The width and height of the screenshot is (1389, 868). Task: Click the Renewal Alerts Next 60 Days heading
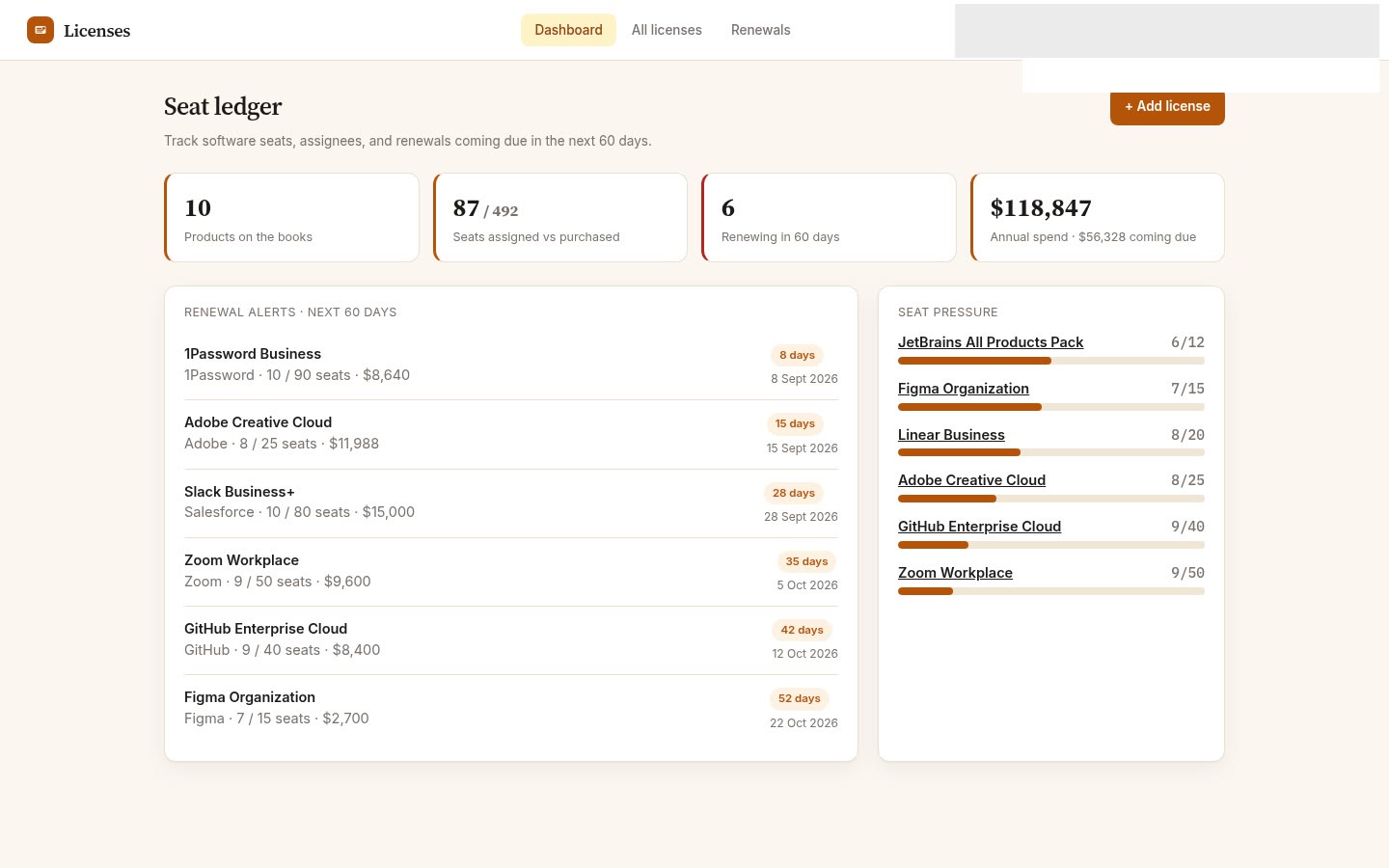290,312
